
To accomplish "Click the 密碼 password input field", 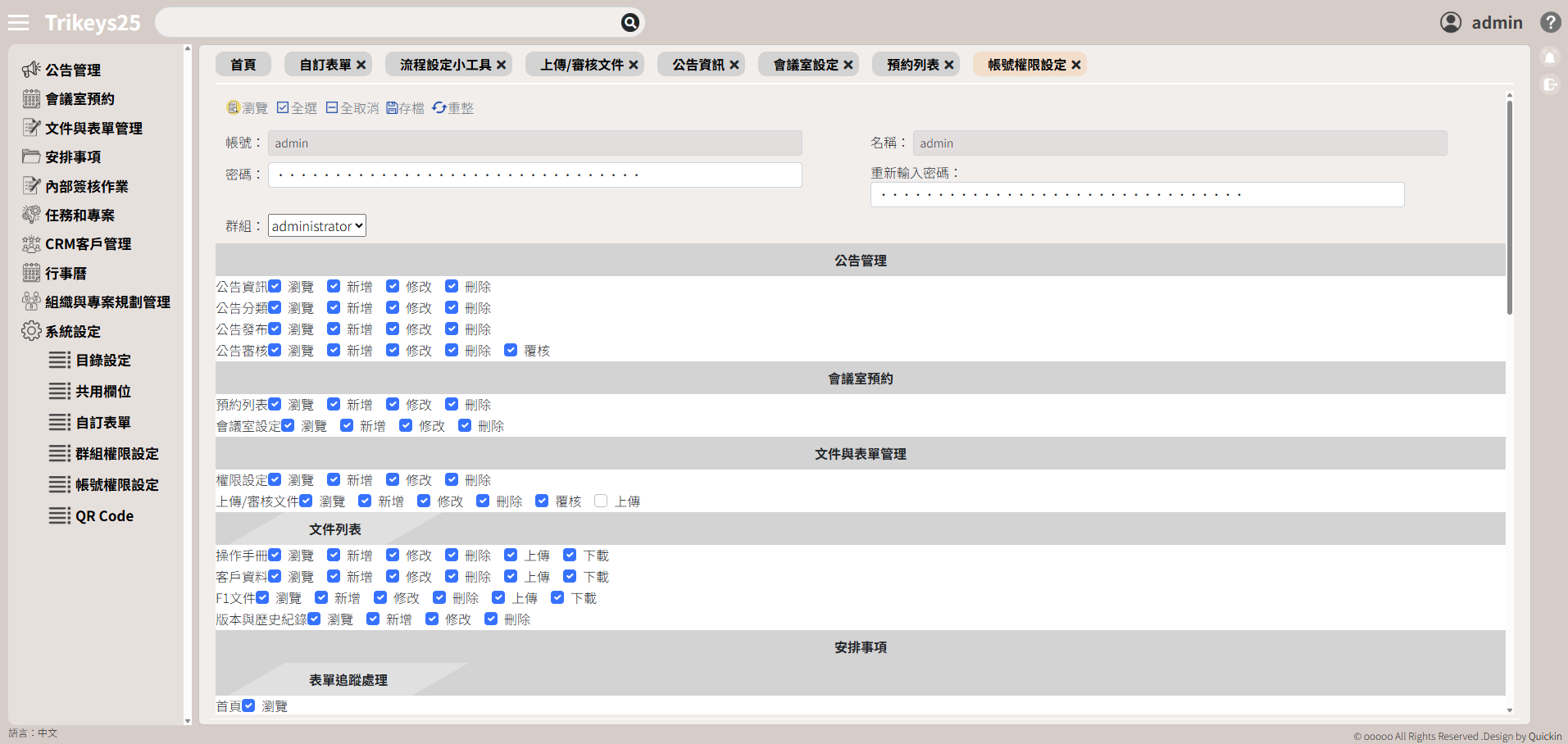I will [x=534, y=175].
